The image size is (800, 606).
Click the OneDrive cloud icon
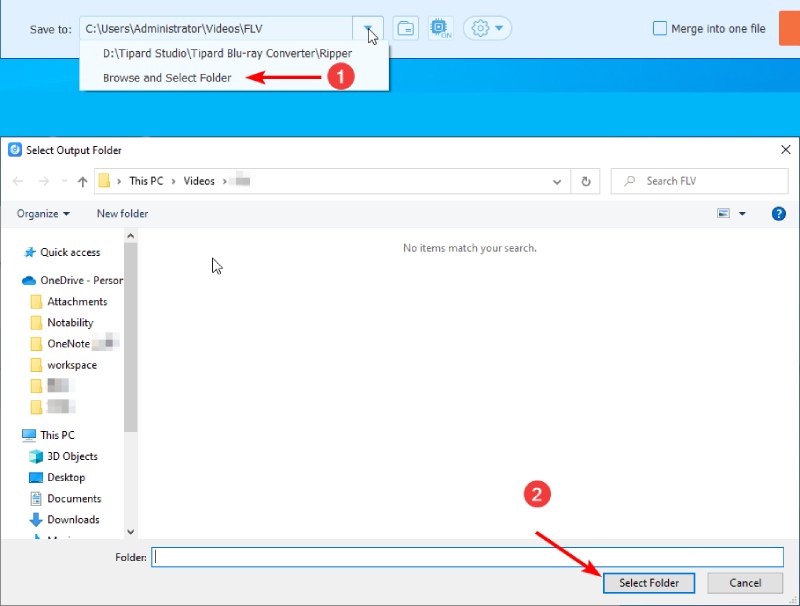click(29, 281)
